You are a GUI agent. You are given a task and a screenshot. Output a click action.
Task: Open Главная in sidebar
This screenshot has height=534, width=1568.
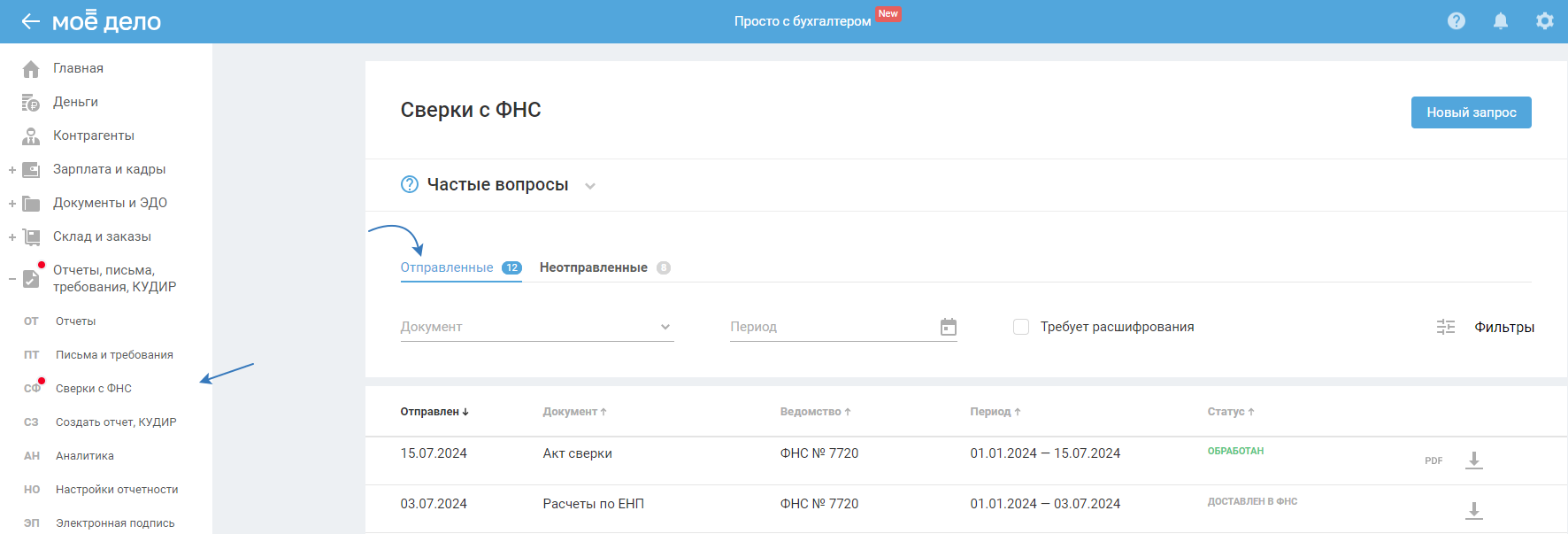coord(78,69)
